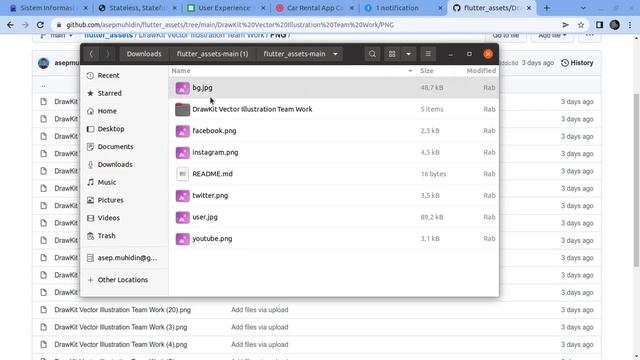Image resolution: width=640 pixels, height=360 pixels.
Task: Select the twitter.png file
Action: [333, 196]
